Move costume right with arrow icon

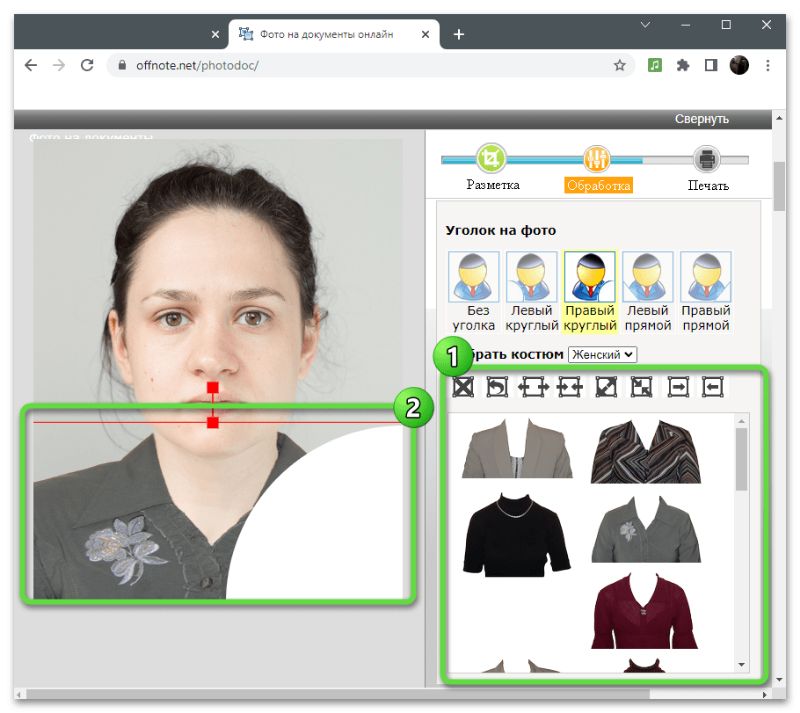677,386
